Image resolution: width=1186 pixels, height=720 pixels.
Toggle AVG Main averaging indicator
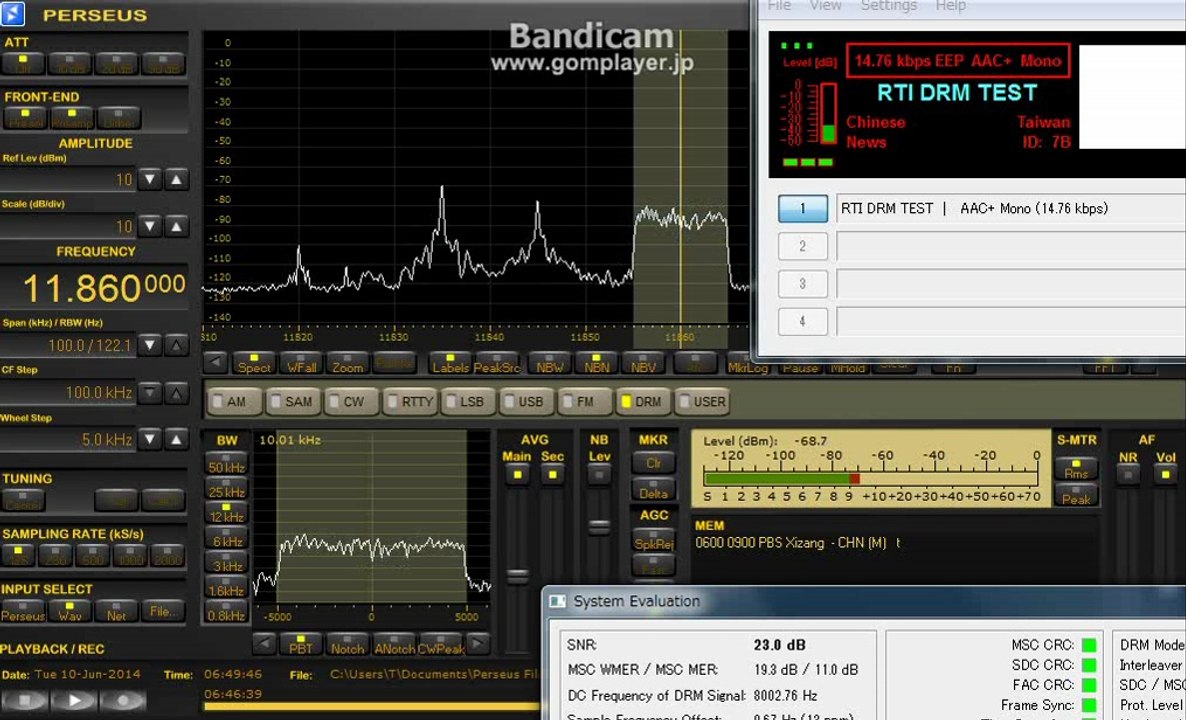pos(518,475)
